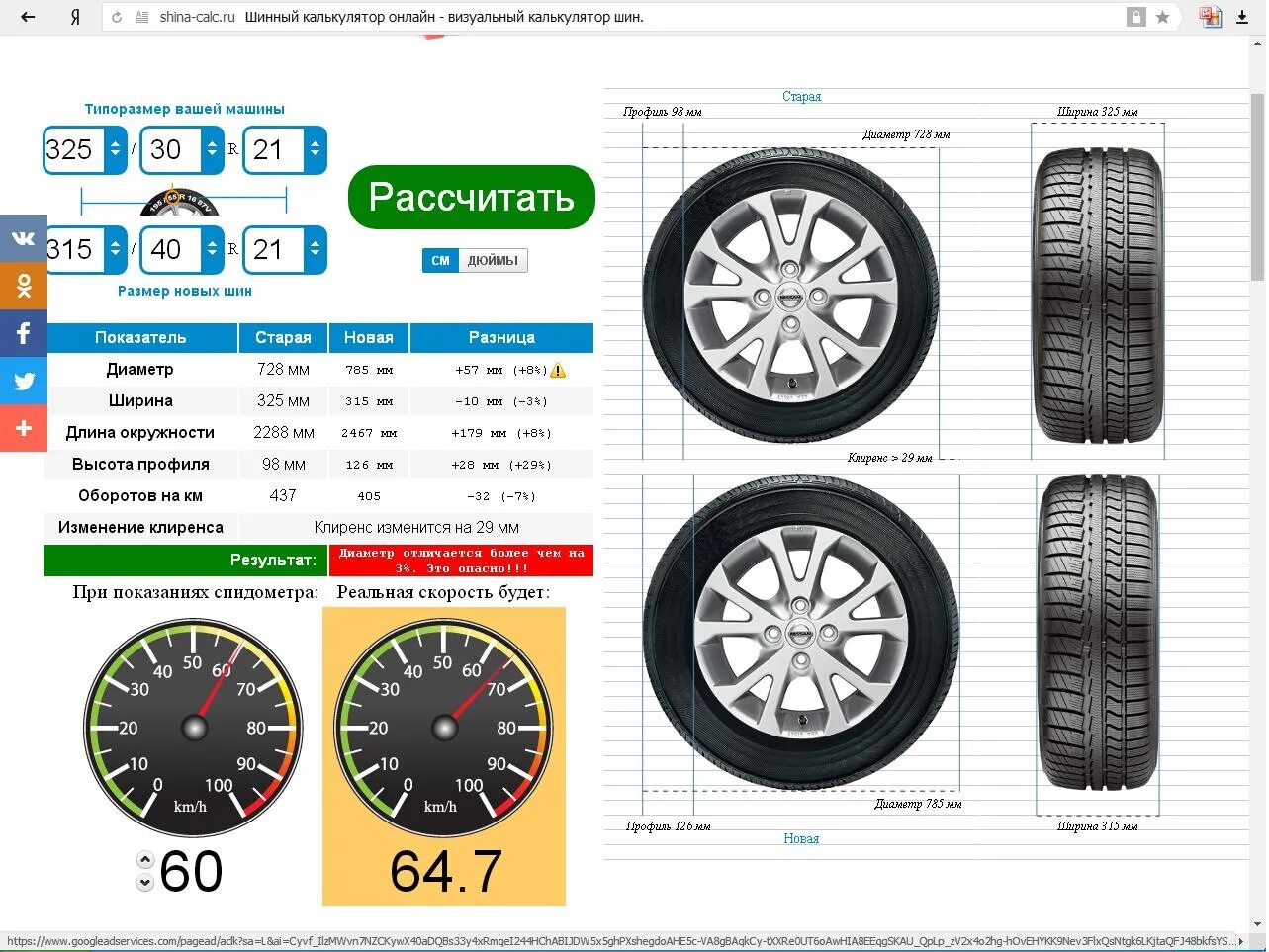The width and height of the screenshot is (1269, 952).
Task: Click the Ширина 325 мм diagram label
Action: click(x=1097, y=112)
